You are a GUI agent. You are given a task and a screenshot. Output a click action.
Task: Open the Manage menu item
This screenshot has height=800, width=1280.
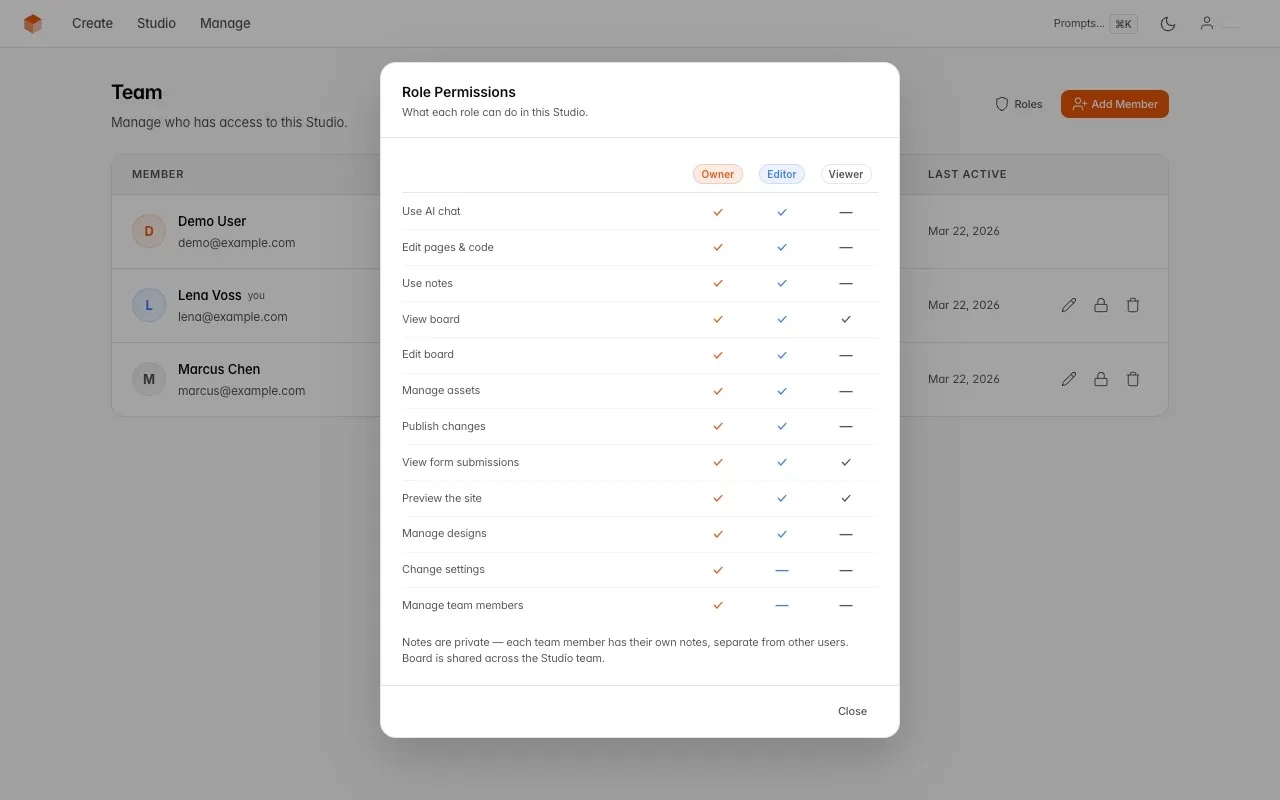pos(224,23)
